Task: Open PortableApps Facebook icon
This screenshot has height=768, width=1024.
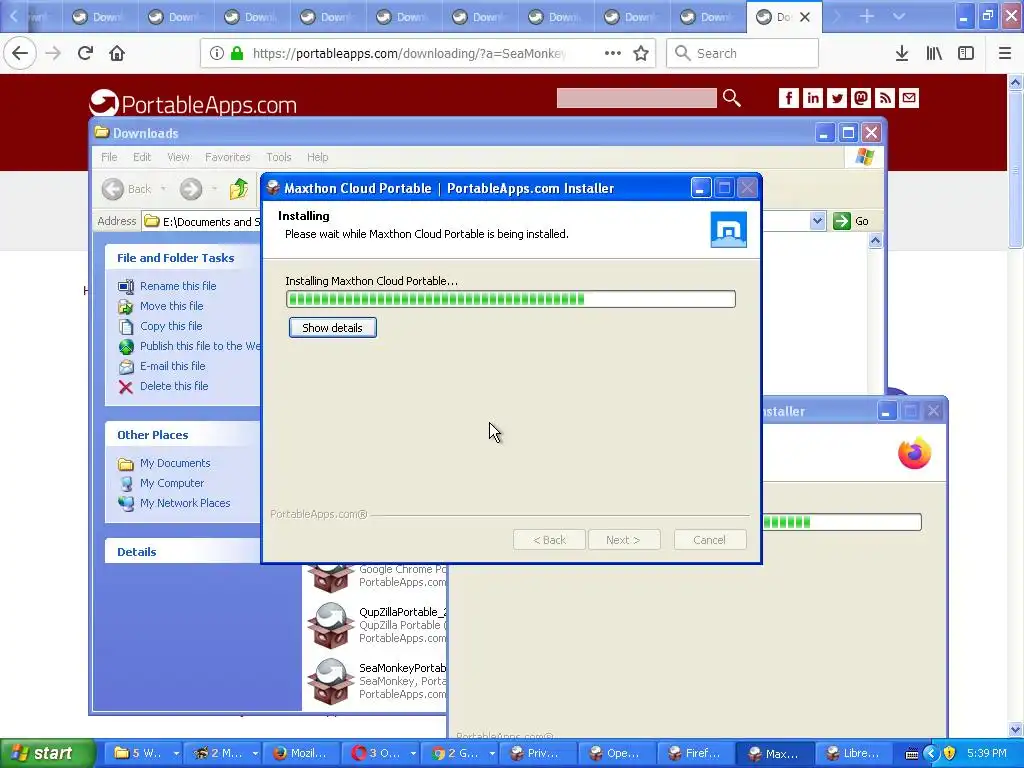Action: tap(788, 98)
